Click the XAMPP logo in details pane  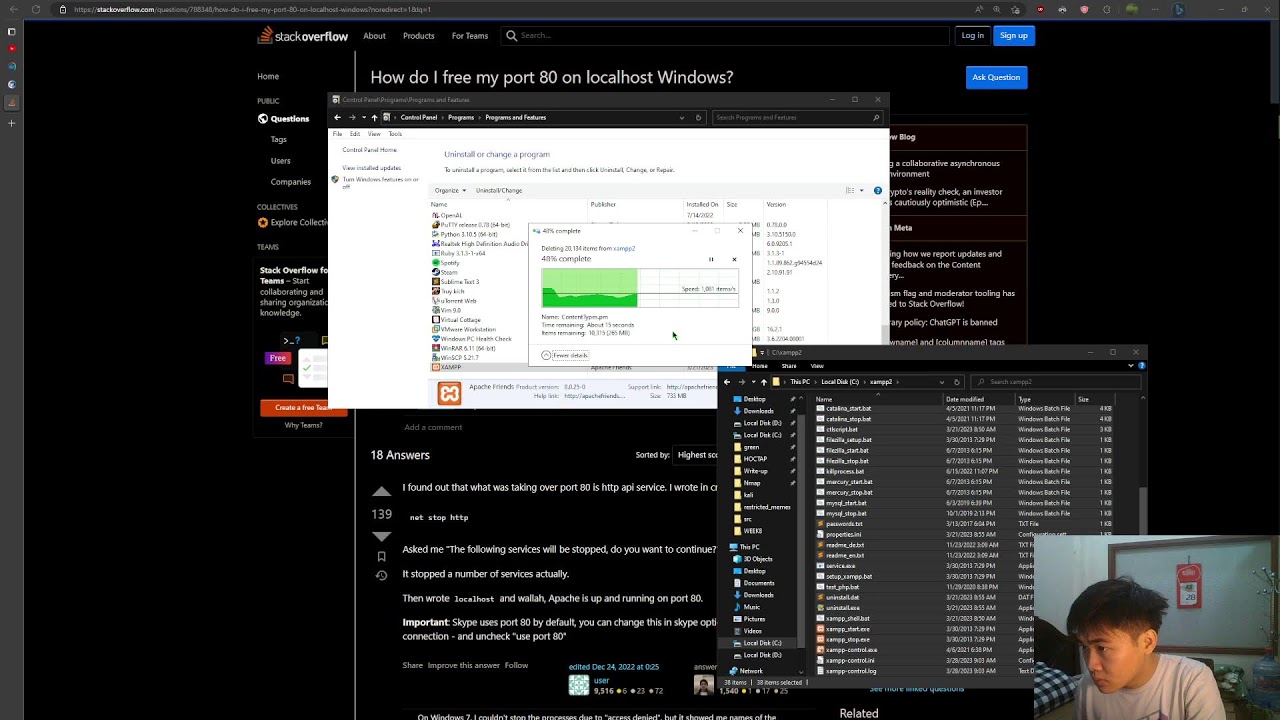tap(449, 394)
